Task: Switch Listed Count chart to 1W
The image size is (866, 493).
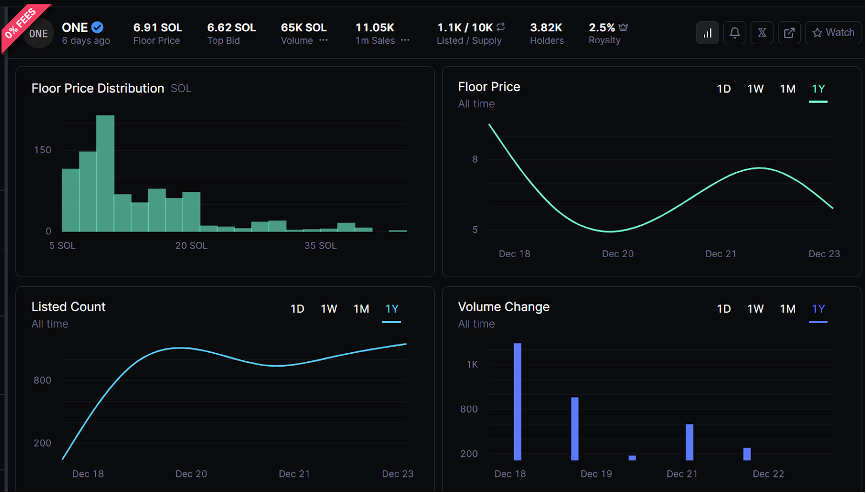Action: (x=329, y=309)
